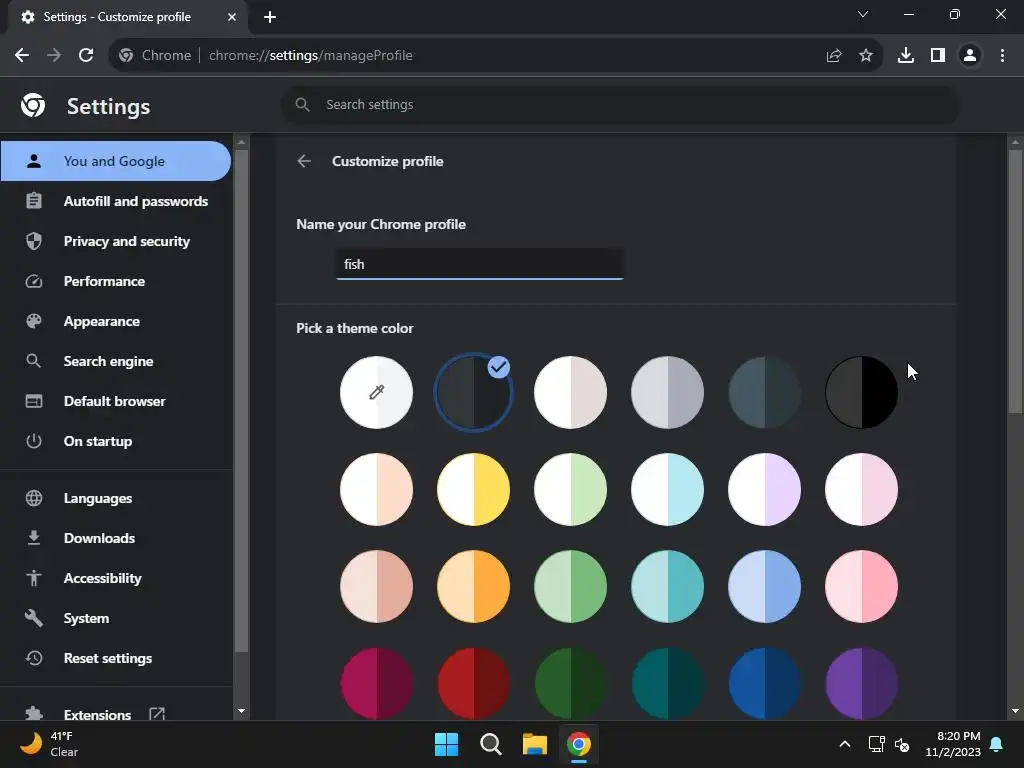Open a new tab with plus button
Screen dimensions: 1024x768
click(x=270, y=17)
